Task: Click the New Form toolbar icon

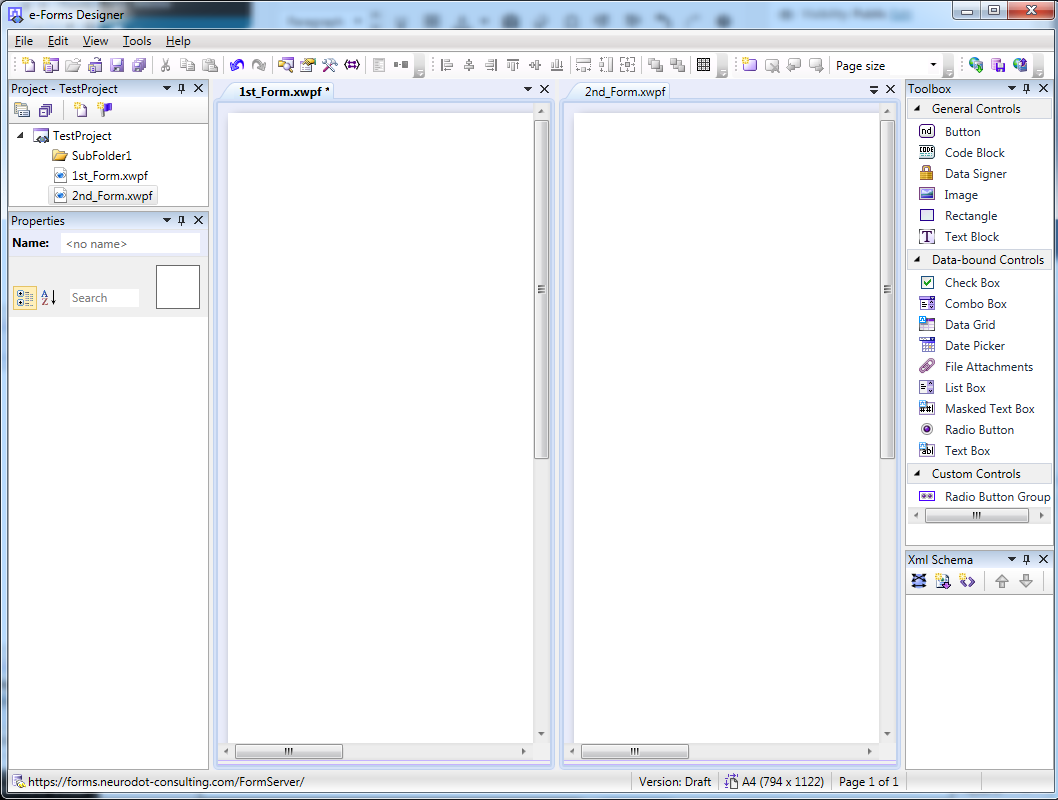Action: [x=28, y=65]
